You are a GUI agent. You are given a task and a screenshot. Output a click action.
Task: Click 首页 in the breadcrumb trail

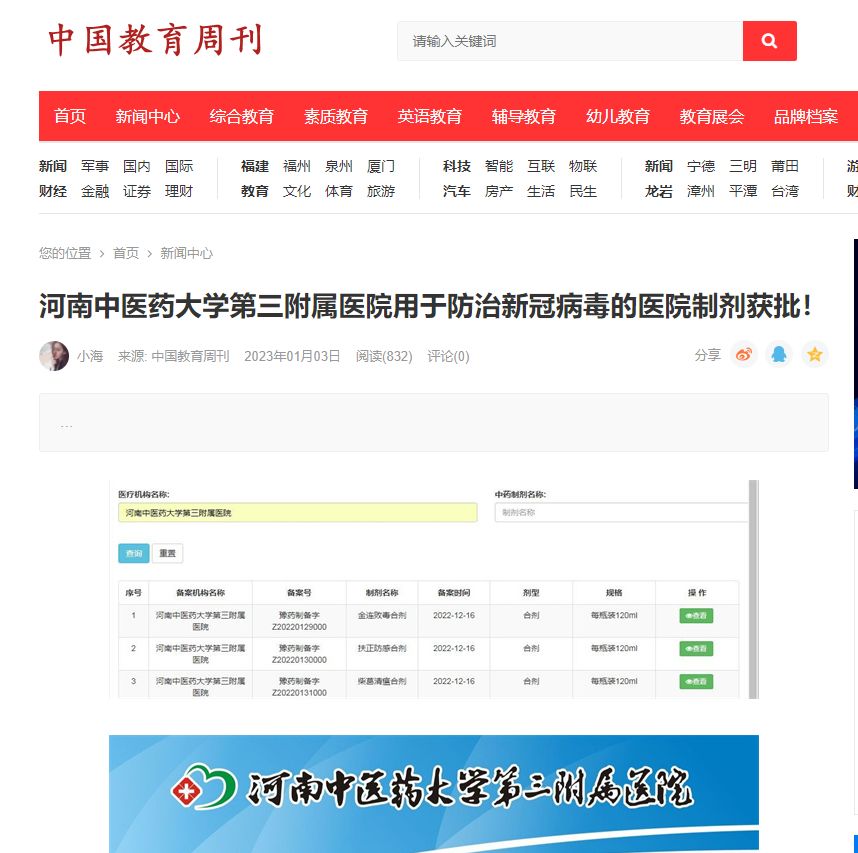(x=126, y=253)
